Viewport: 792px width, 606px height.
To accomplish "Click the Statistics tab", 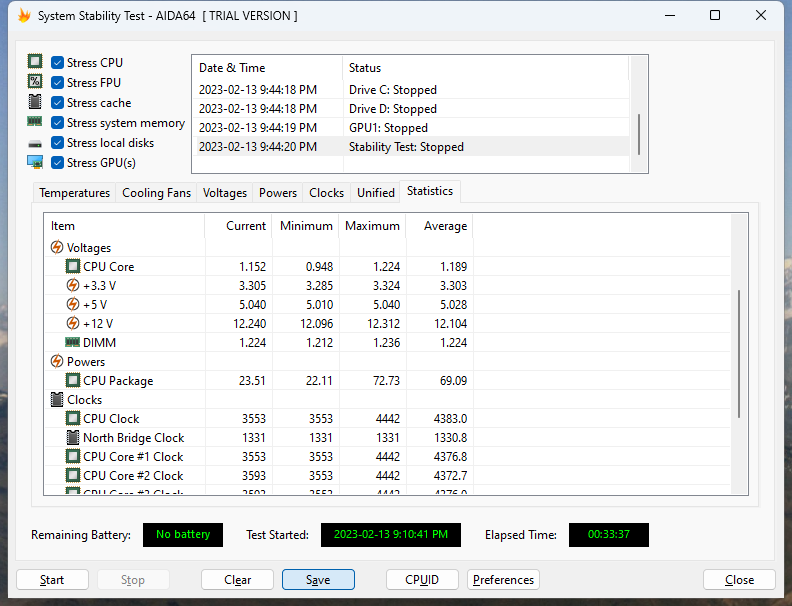I will (x=430, y=191).
